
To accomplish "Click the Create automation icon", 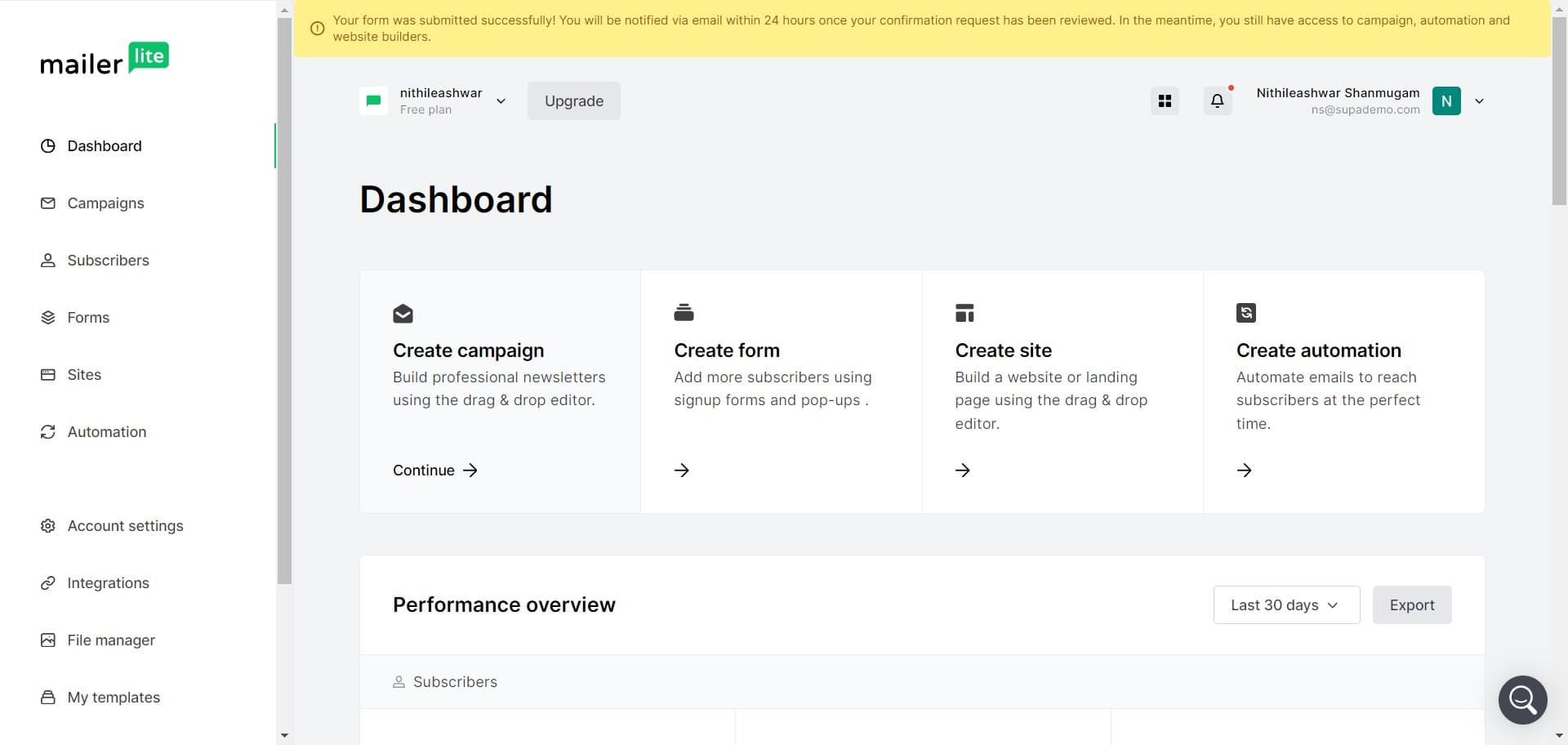I will [x=1245, y=312].
